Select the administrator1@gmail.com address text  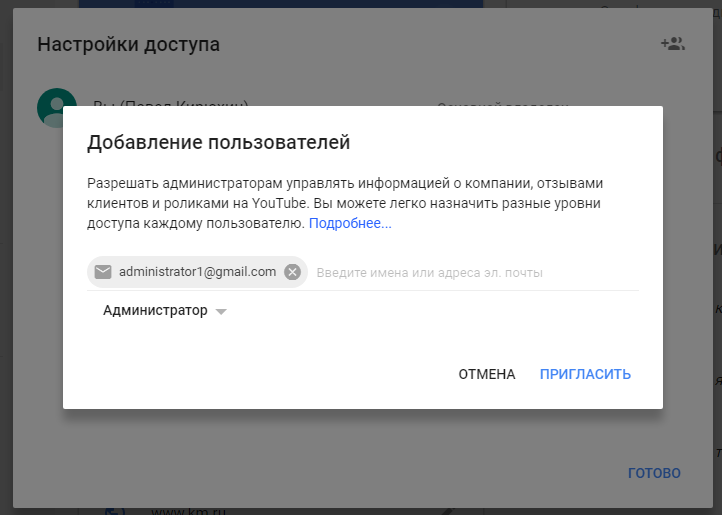pos(198,272)
